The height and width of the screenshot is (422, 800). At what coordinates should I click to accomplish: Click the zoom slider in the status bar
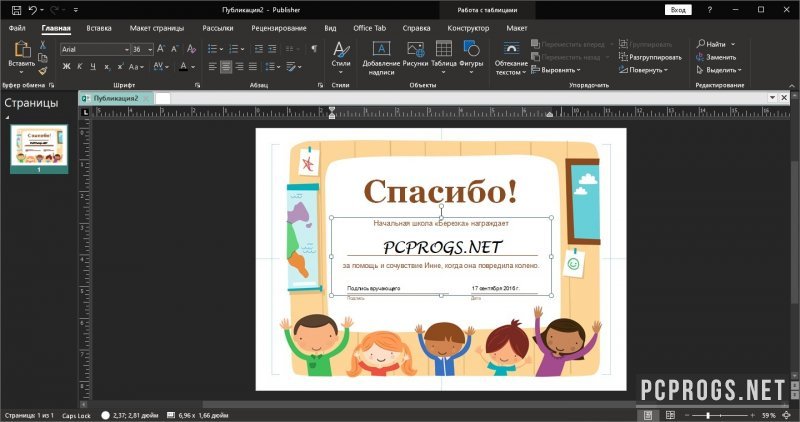[x=720, y=415]
